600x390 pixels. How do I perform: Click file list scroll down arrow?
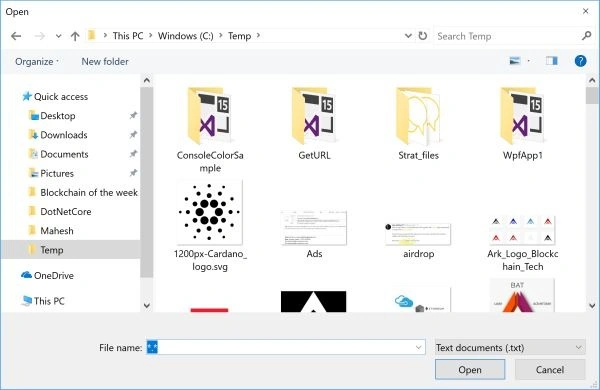(x=592, y=305)
